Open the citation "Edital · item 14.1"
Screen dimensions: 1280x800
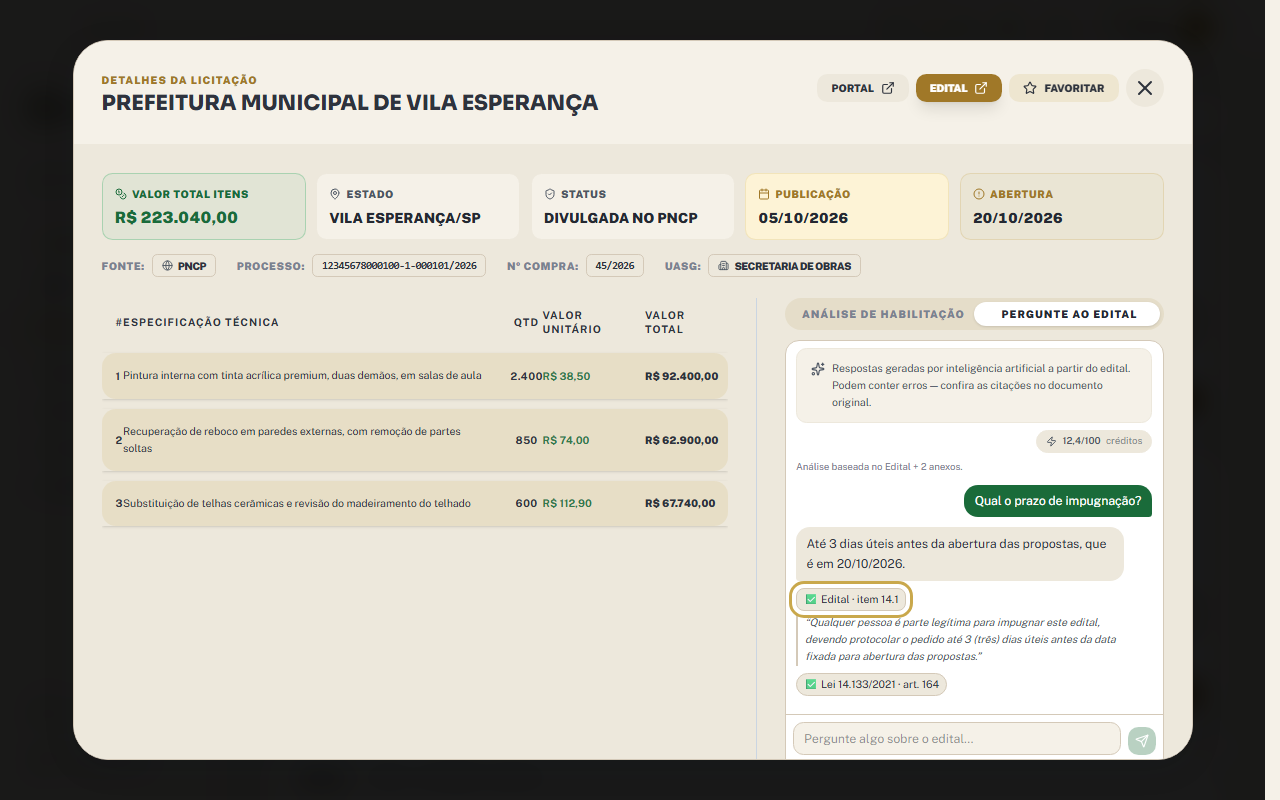click(x=851, y=599)
